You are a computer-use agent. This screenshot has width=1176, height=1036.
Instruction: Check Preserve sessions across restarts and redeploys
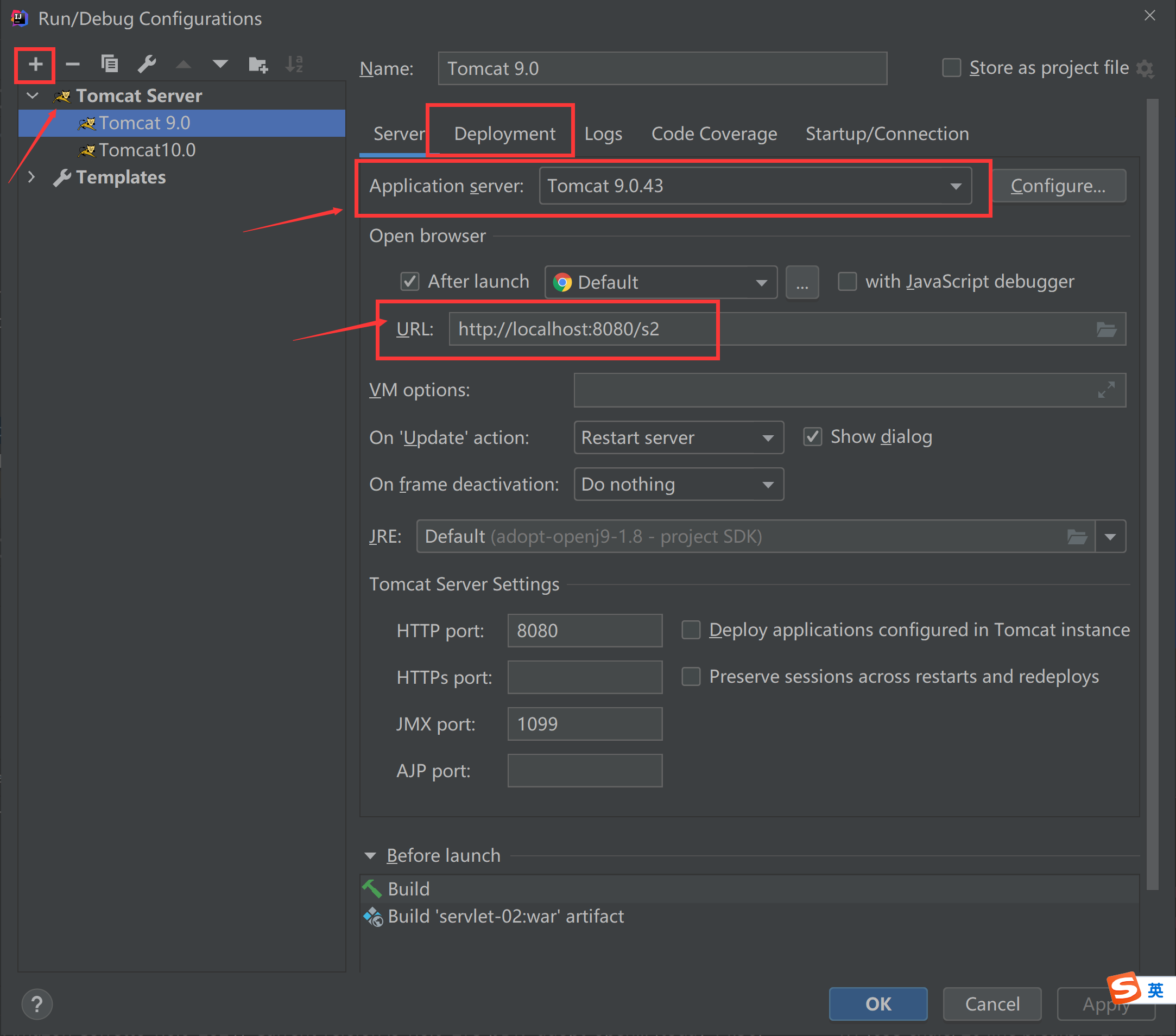point(691,677)
